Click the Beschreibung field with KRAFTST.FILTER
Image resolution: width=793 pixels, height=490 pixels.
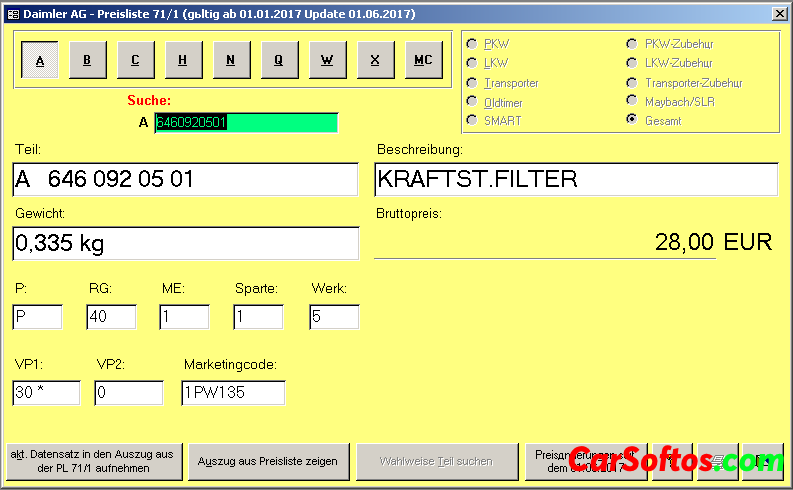click(575, 180)
